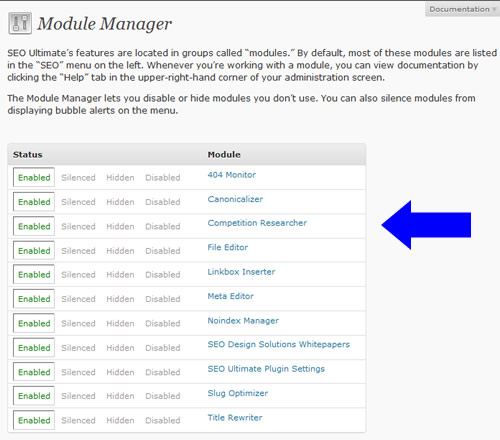Set Slug Optimizer to Hidden
This screenshot has height=440, width=500.
(120, 396)
